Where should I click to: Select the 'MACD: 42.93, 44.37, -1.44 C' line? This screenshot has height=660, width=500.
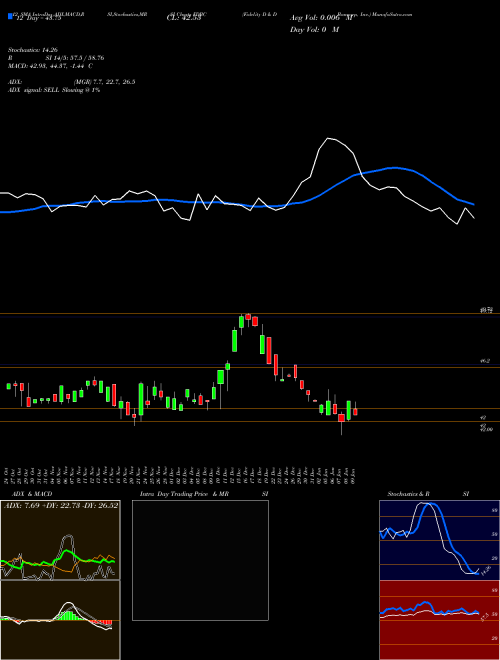tap(51, 66)
